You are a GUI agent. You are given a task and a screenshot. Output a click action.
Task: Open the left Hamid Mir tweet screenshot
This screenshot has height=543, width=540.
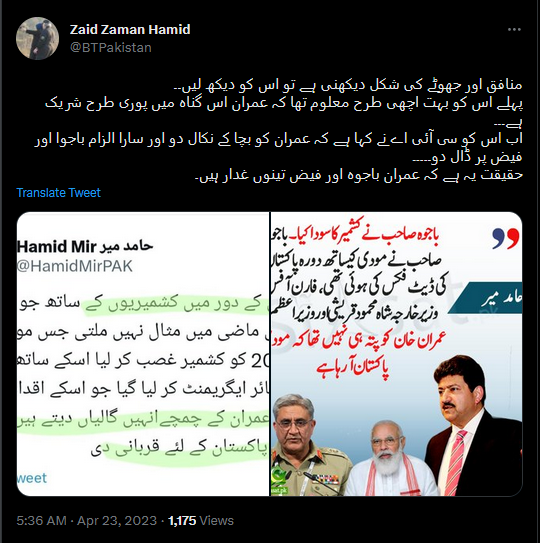coord(143,354)
